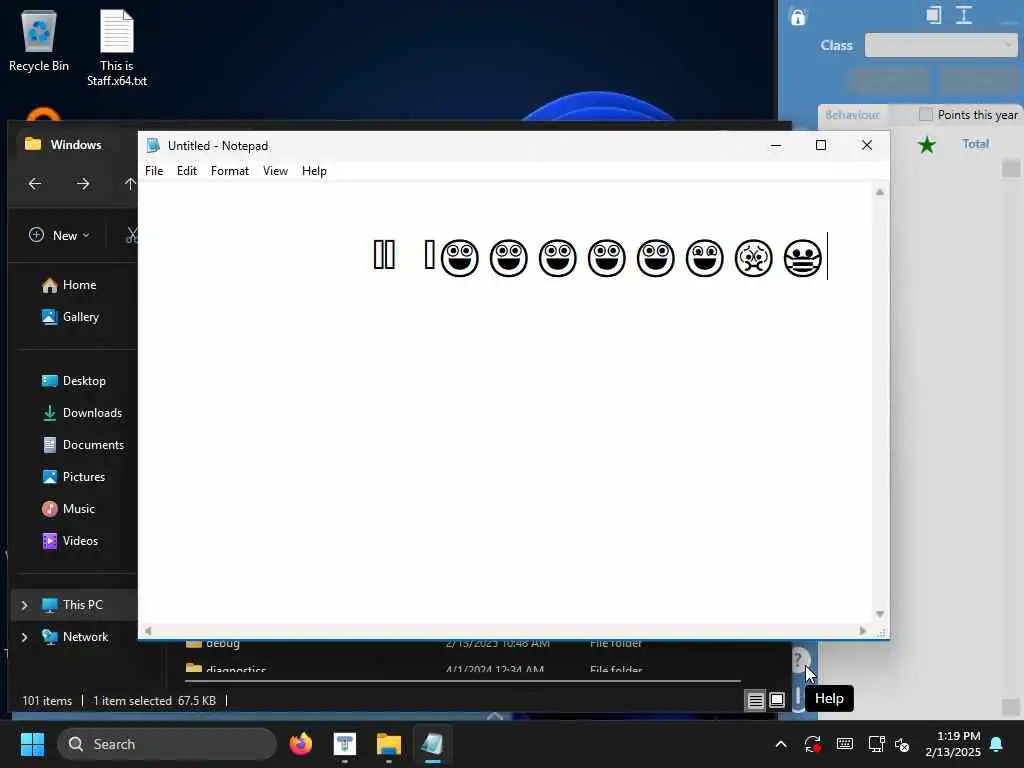Go up one folder level in Explorer
Screen dimensions: 1024x768
[130, 184]
